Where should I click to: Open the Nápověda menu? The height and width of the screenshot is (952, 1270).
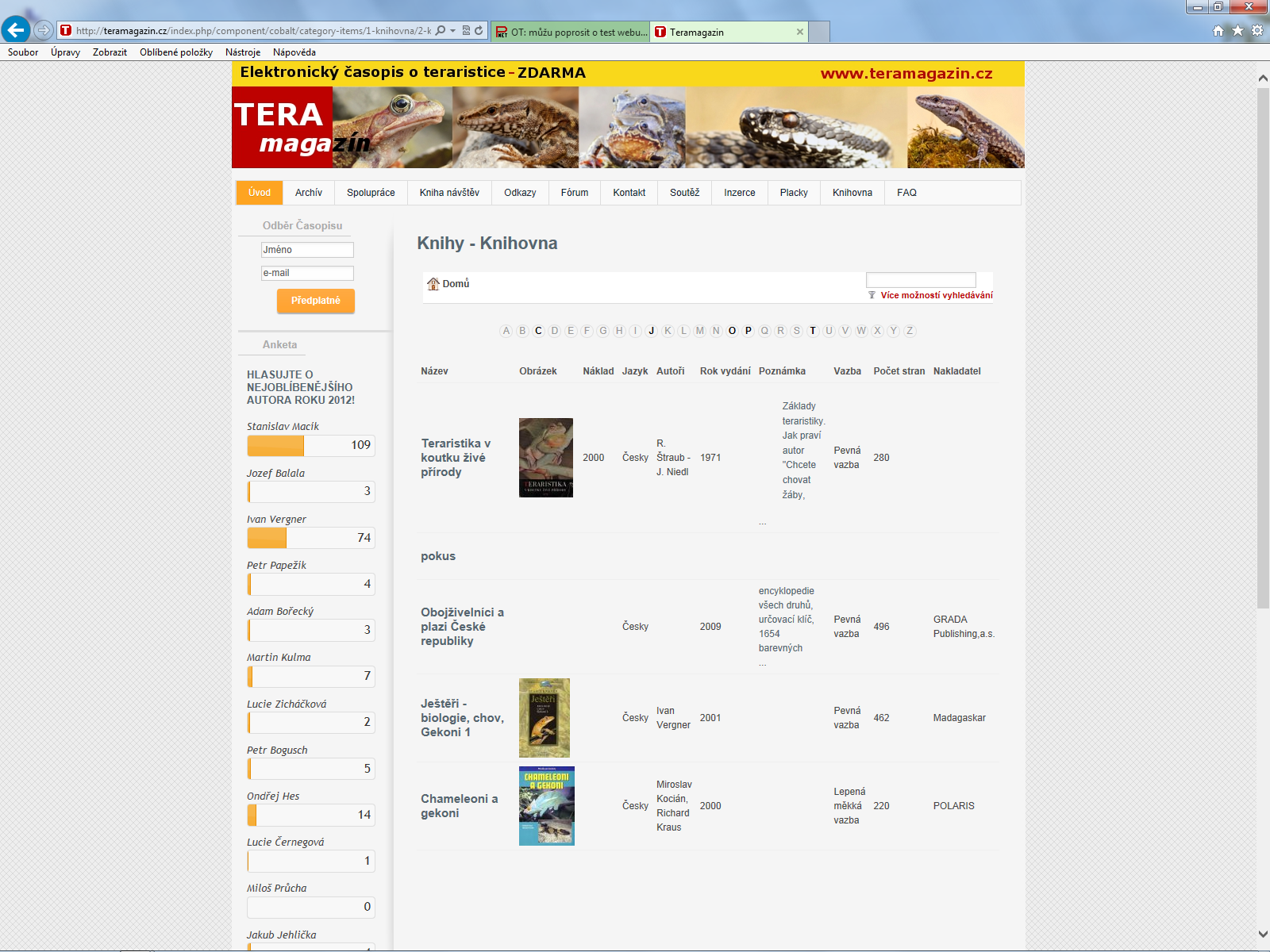pos(294,52)
